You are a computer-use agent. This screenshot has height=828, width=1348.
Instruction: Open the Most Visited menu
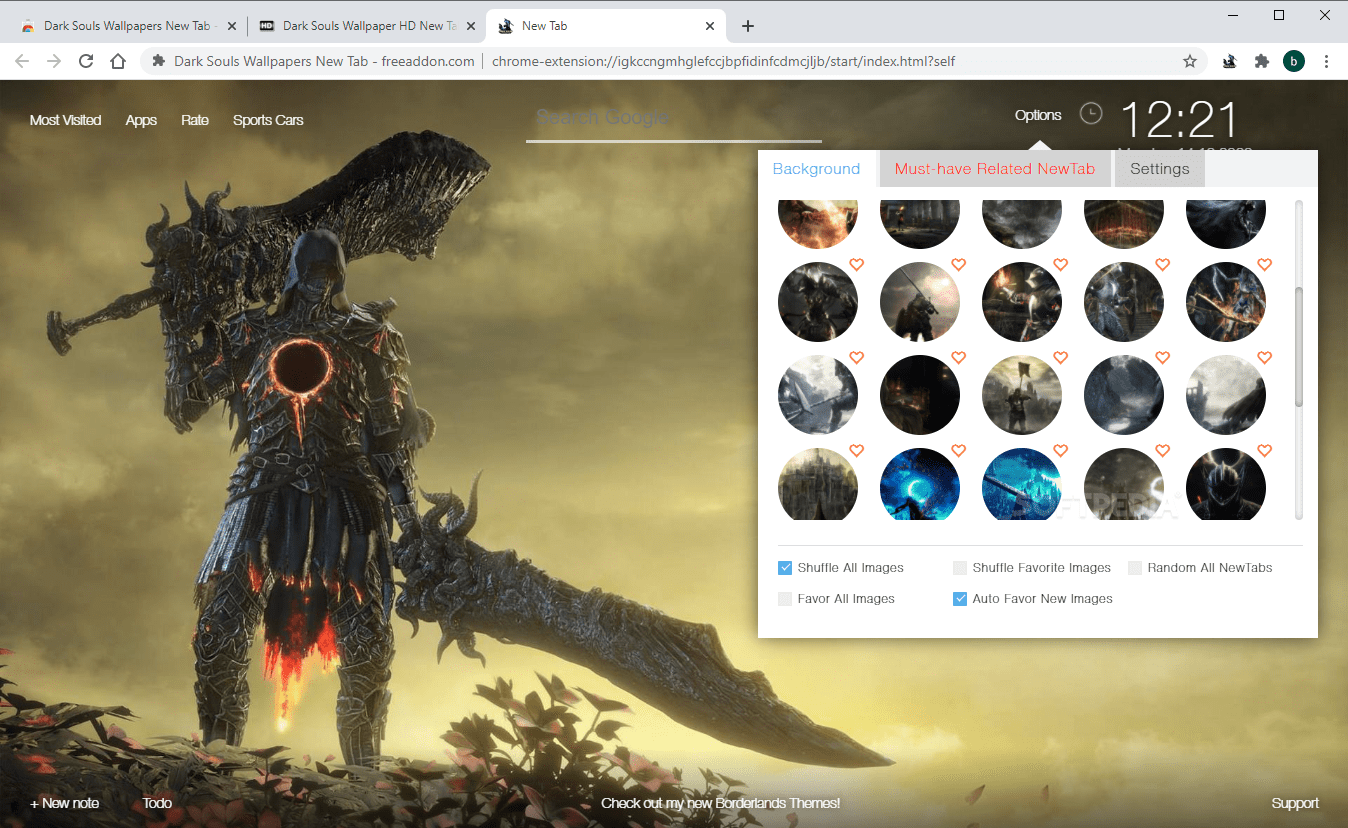pos(66,120)
